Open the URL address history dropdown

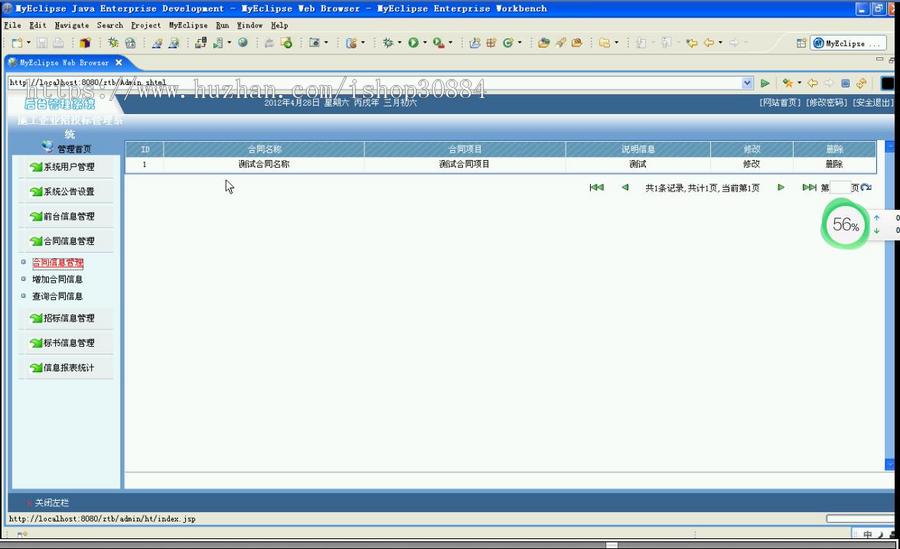[x=747, y=83]
